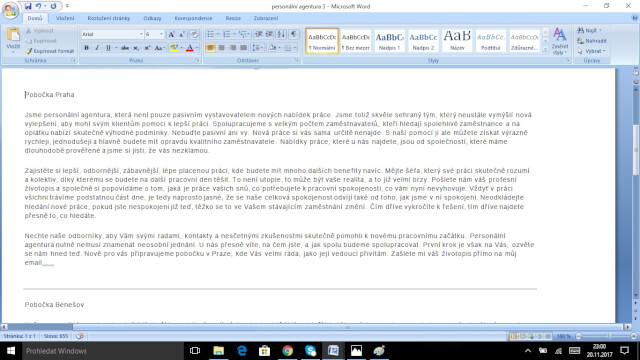Click the Kopírovat formát painter
The image size is (640, 360).
pos(50,51)
